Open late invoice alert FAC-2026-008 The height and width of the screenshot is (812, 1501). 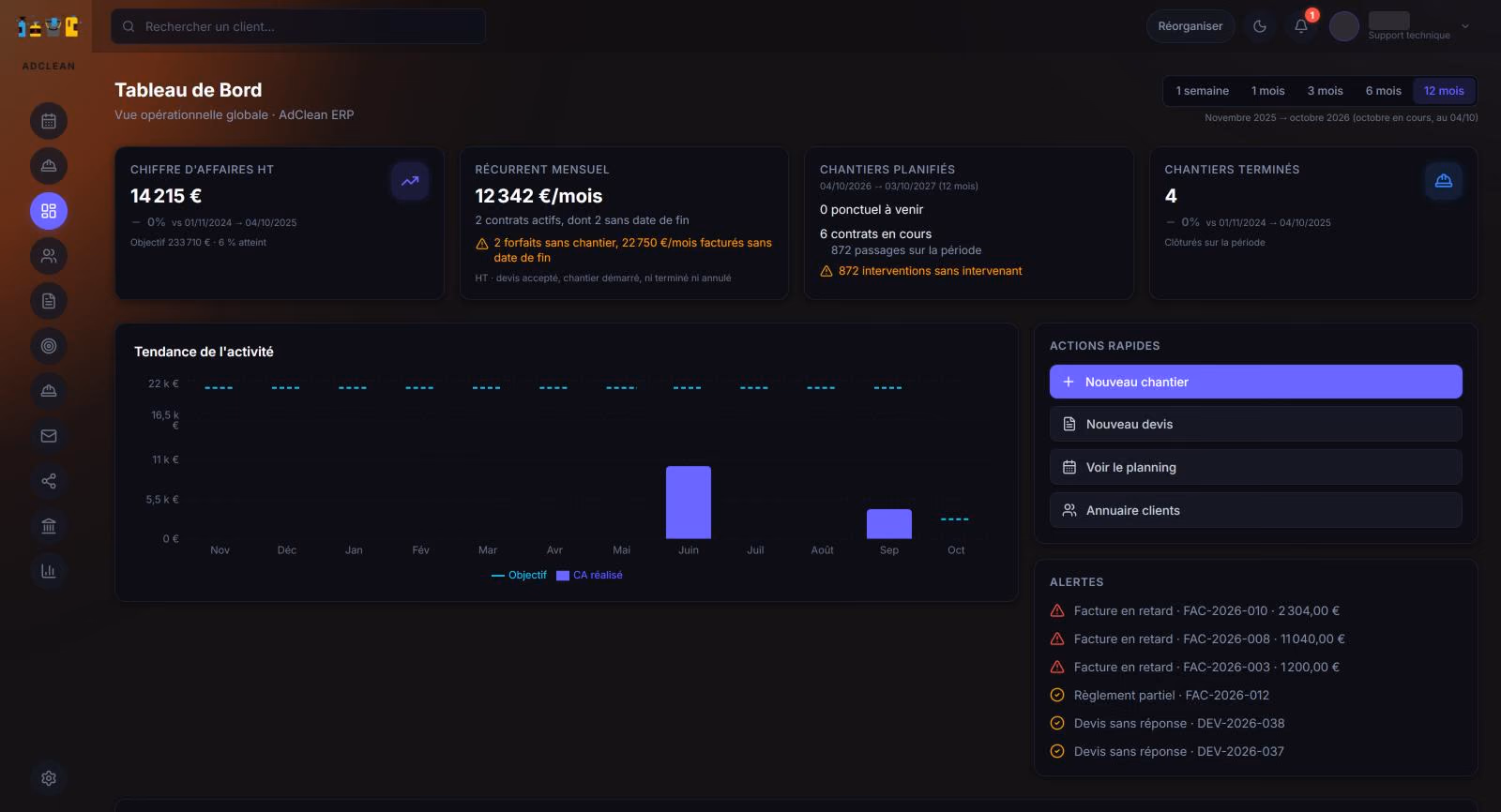click(1256, 639)
